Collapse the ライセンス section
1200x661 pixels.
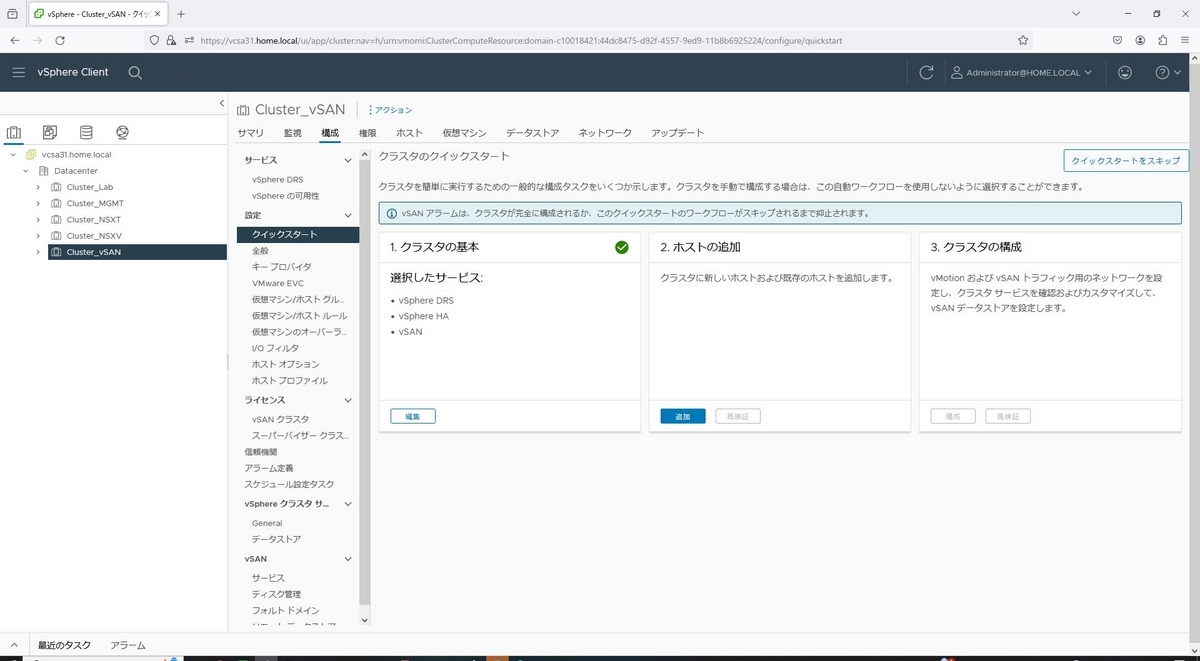(x=348, y=400)
